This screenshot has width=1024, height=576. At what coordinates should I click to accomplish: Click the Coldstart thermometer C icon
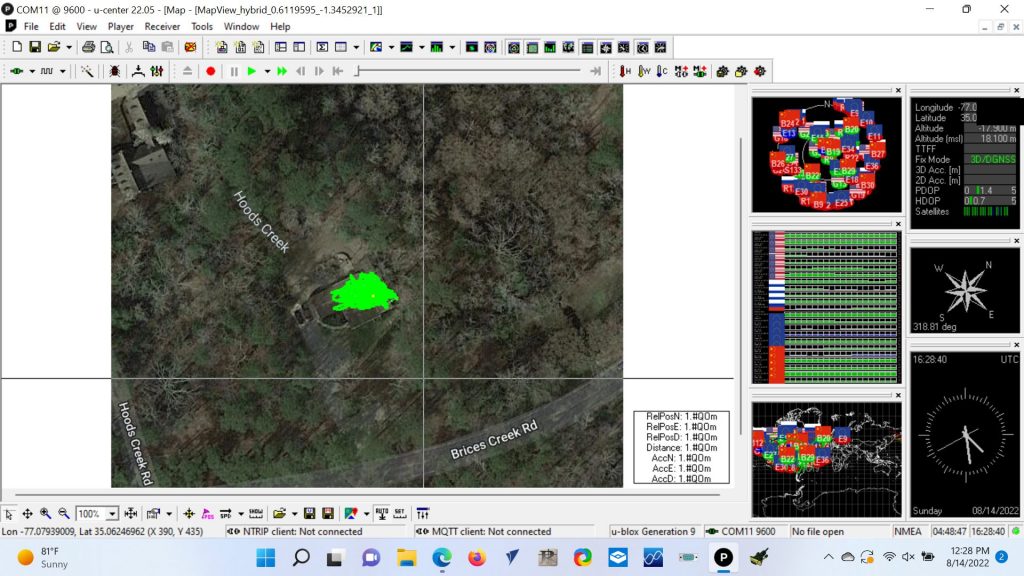[x=662, y=71]
